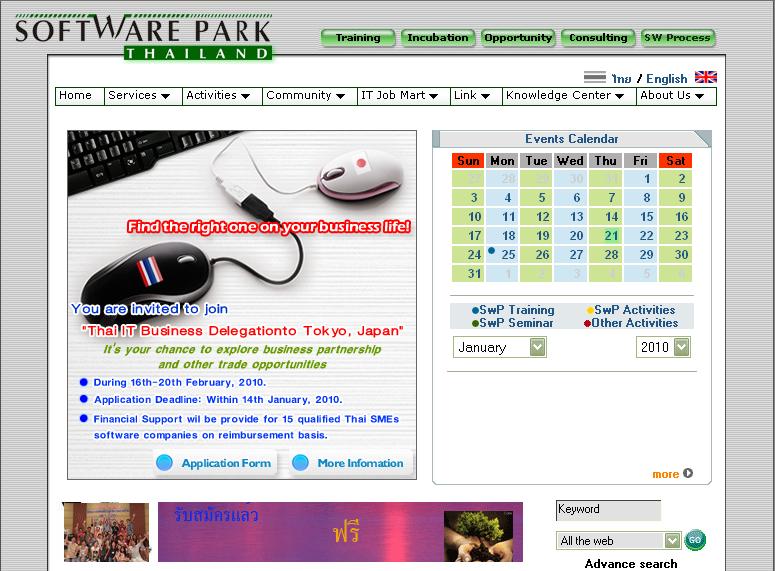
Task: Click the green GO search button
Action: pos(695,540)
